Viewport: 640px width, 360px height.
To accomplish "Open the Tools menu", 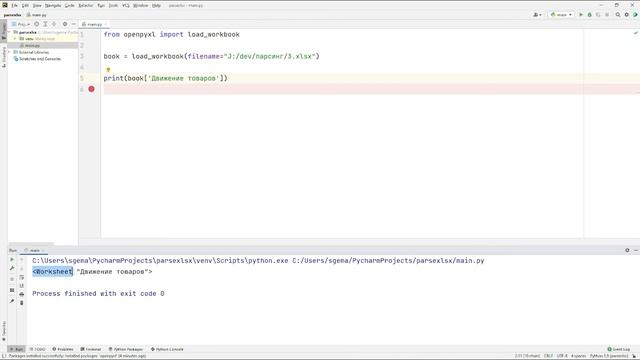I will click(113, 5).
